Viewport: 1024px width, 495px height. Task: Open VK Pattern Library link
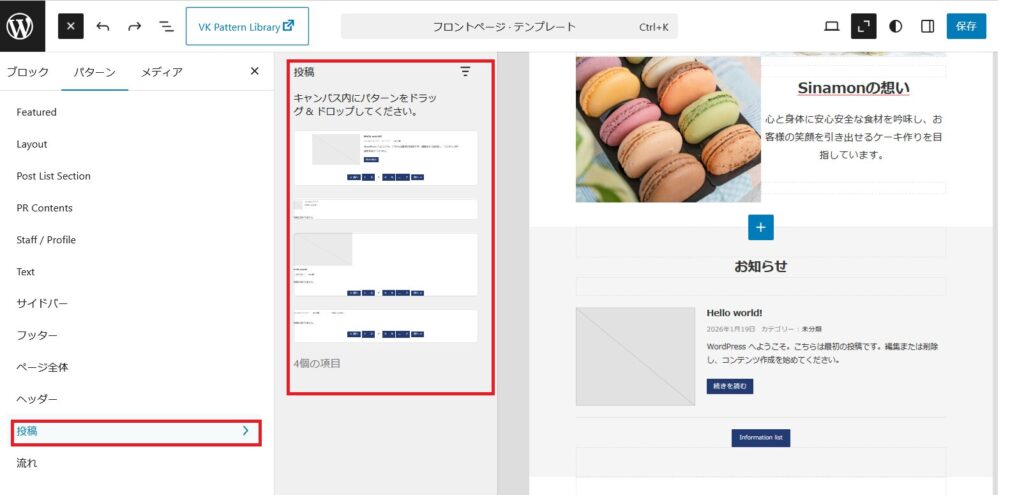click(x=246, y=27)
